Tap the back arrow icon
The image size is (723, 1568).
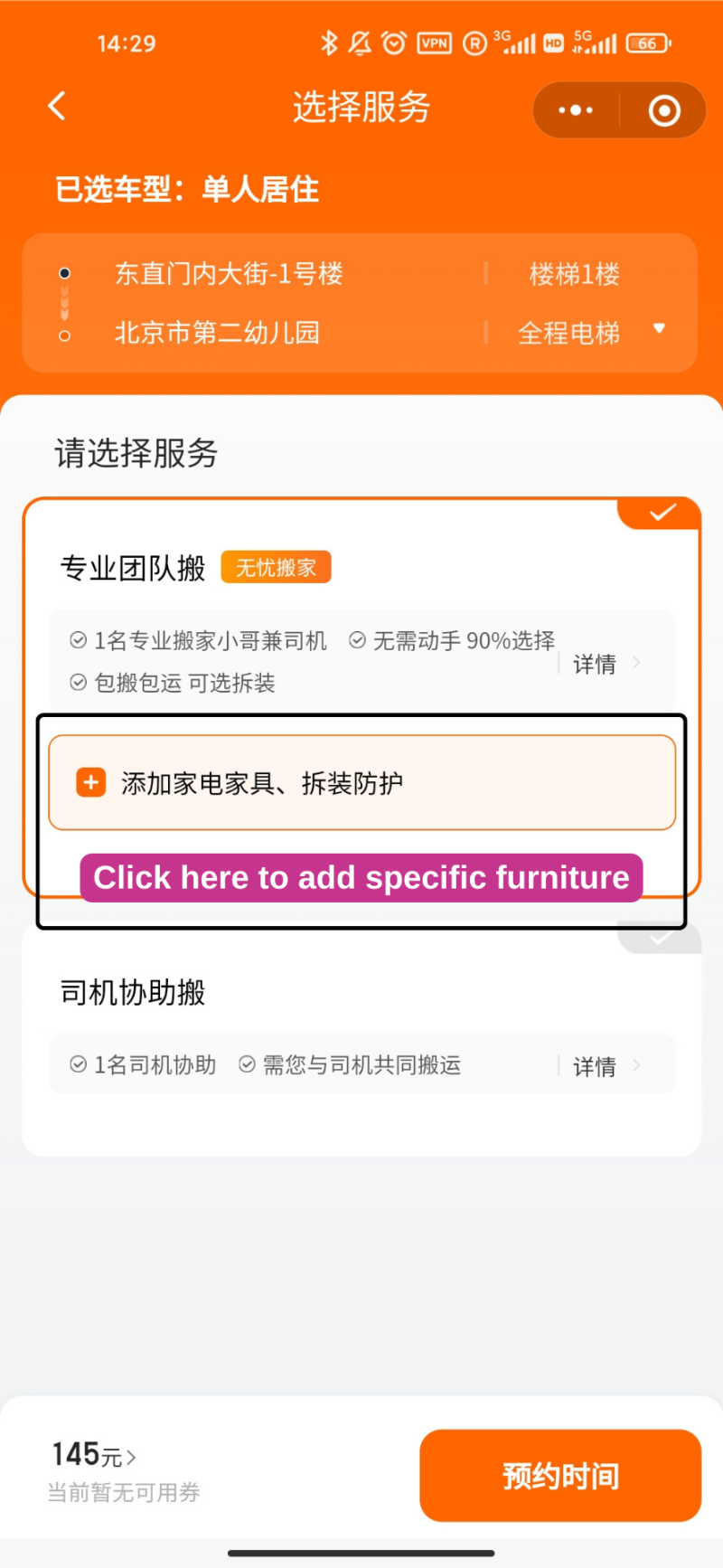pyautogui.click(x=57, y=107)
